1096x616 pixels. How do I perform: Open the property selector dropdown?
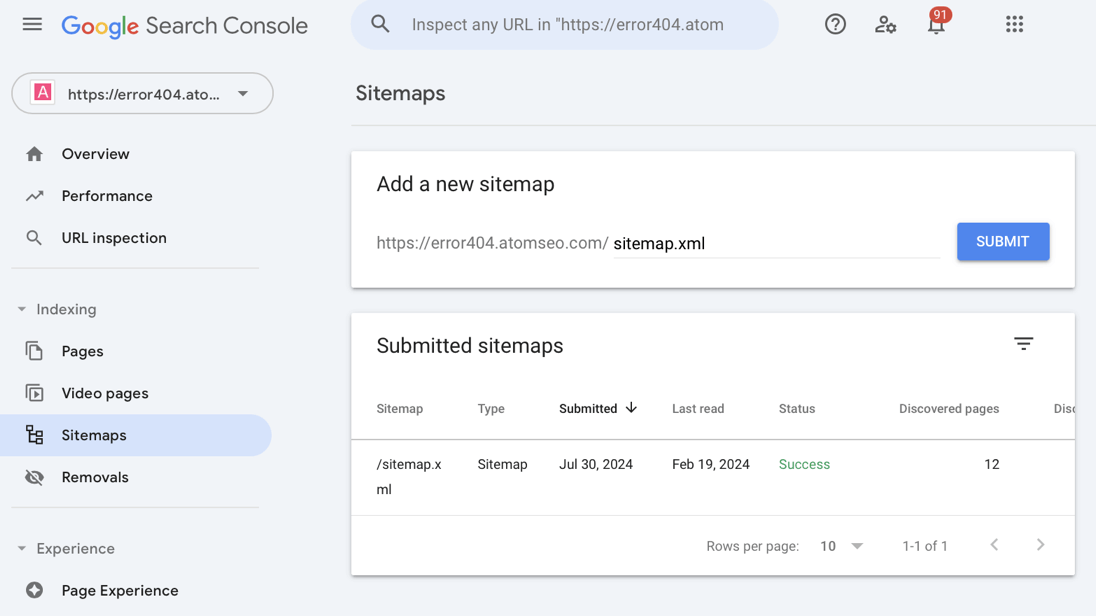(x=142, y=94)
